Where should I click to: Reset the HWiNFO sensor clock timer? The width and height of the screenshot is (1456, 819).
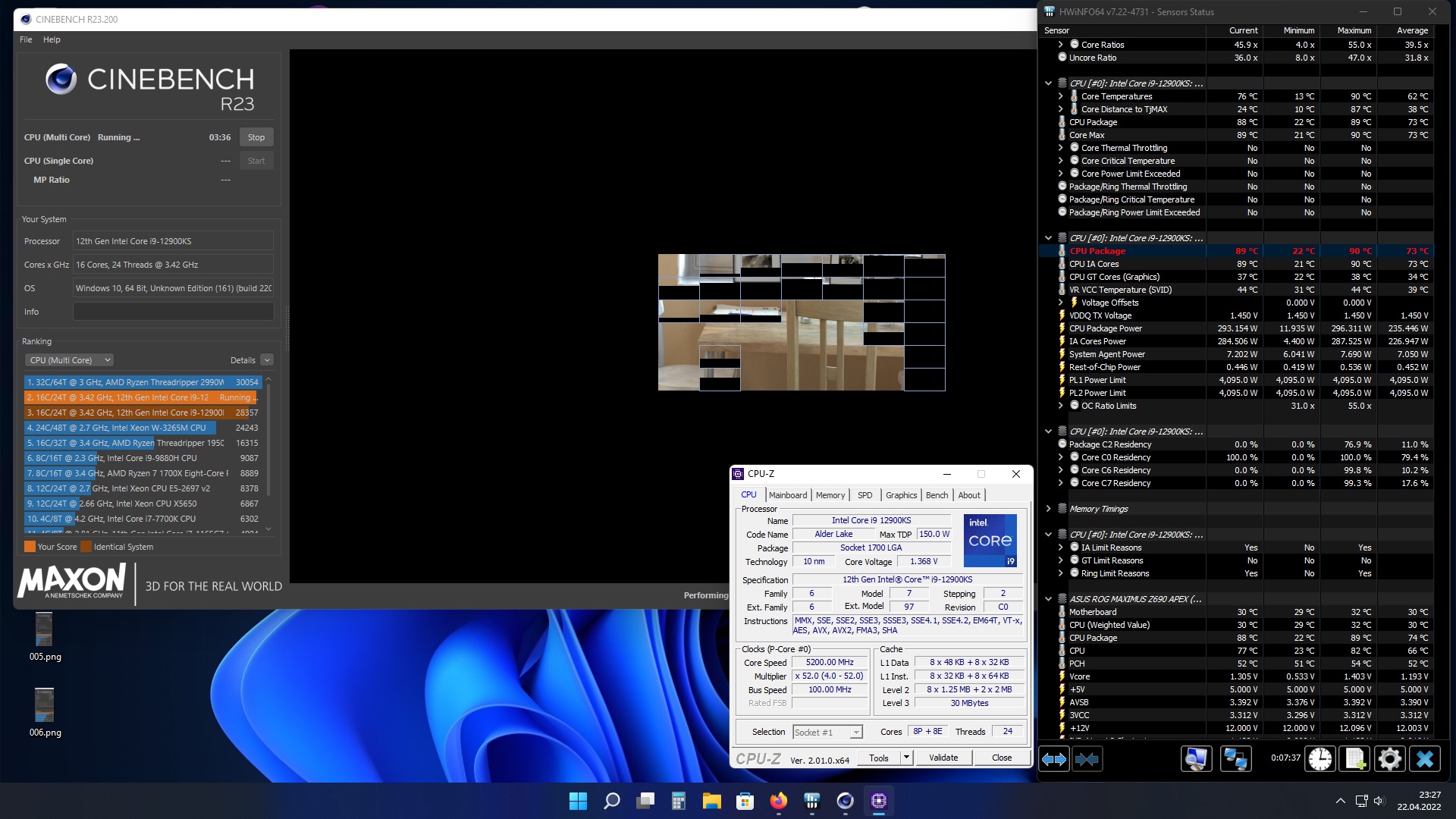pyautogui.click(x=1320, y=759)
